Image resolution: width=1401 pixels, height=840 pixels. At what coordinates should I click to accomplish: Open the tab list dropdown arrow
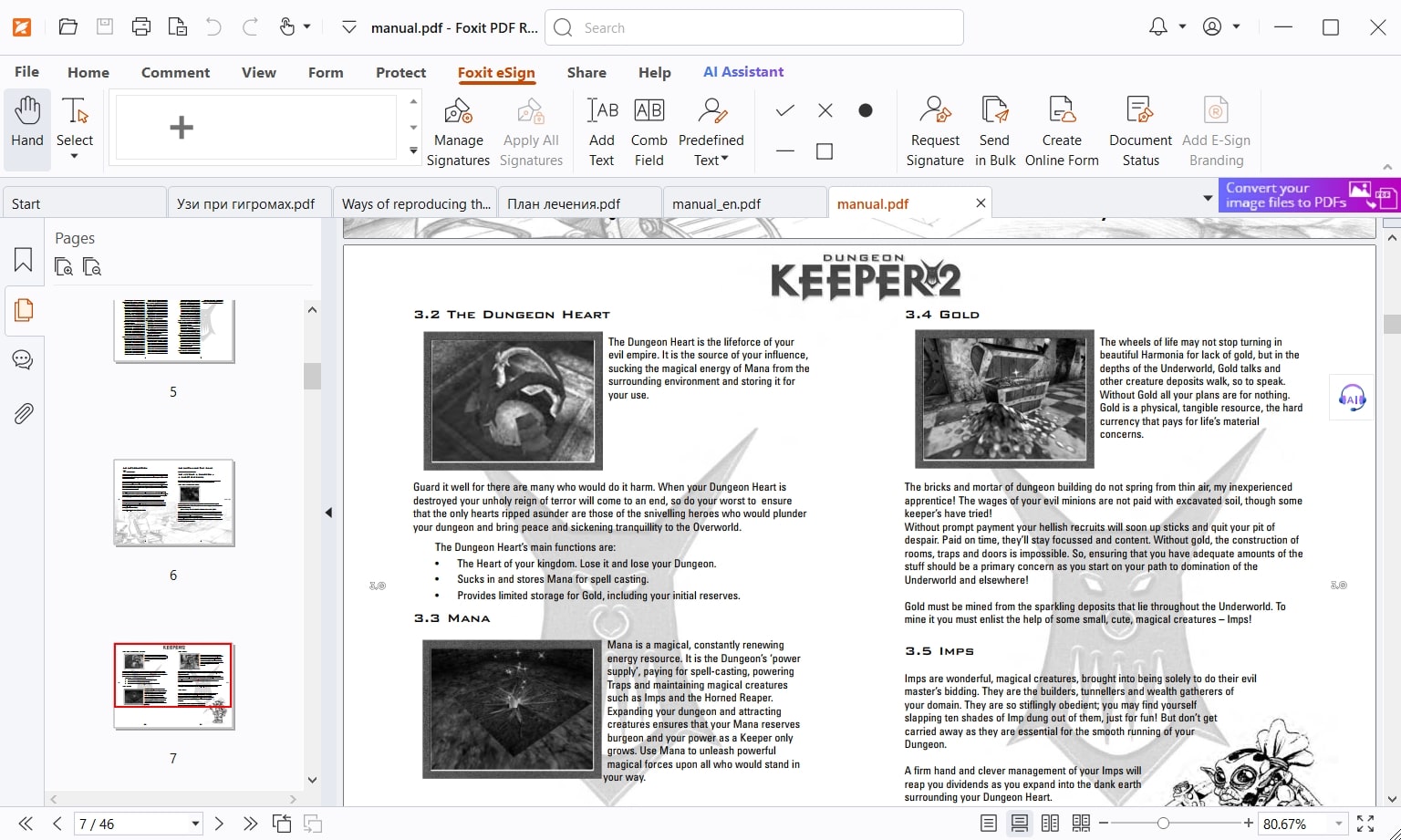click(x=1208, y=198)
